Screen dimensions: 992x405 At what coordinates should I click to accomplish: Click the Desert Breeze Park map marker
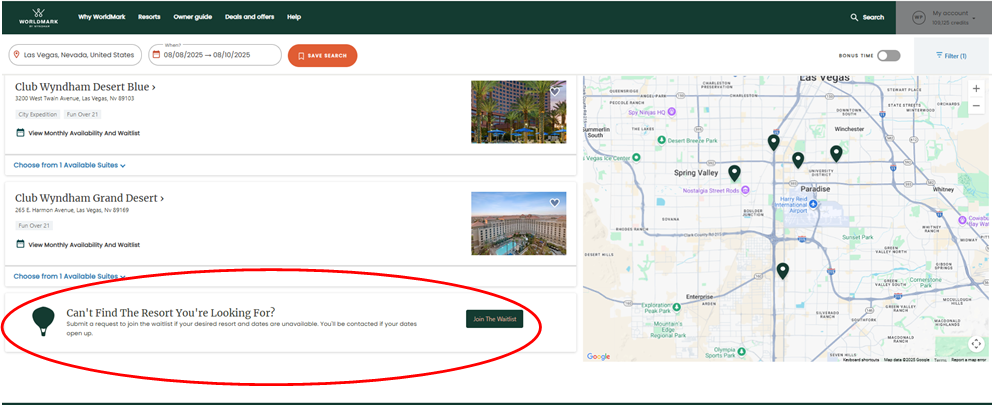click(661, 139)
